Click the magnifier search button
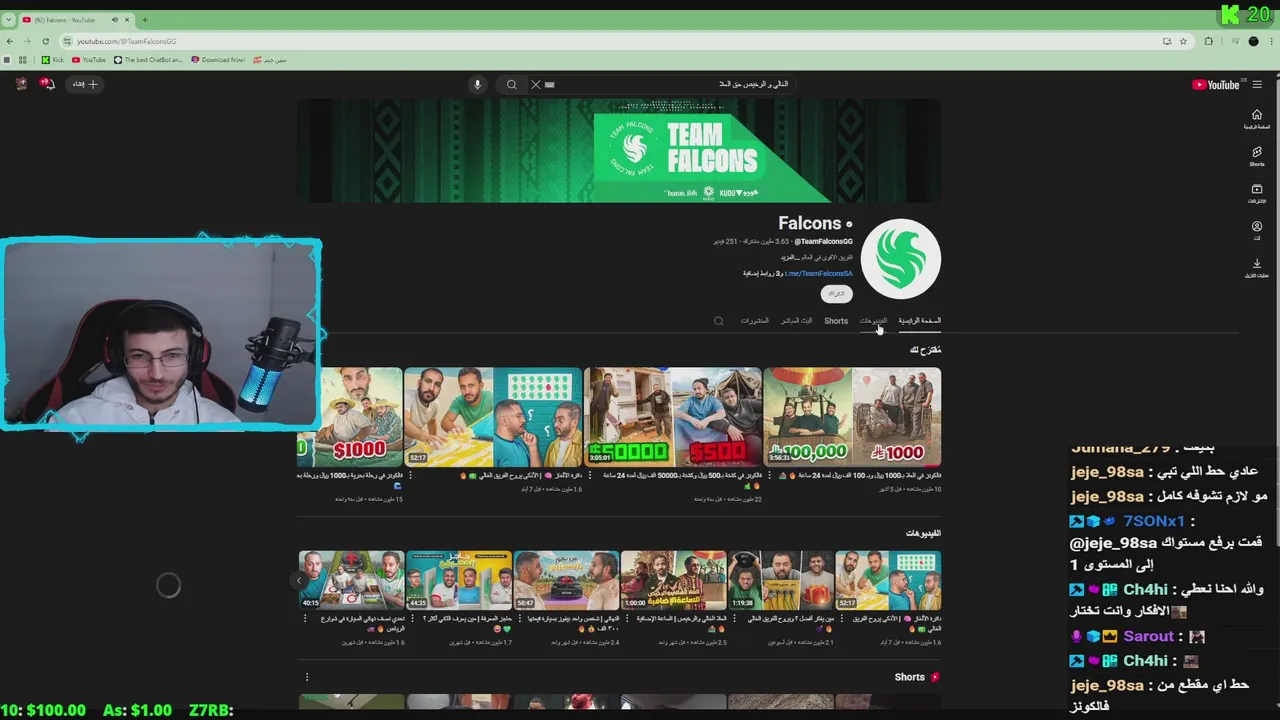1280x720 pixels. tap(511, 84)
